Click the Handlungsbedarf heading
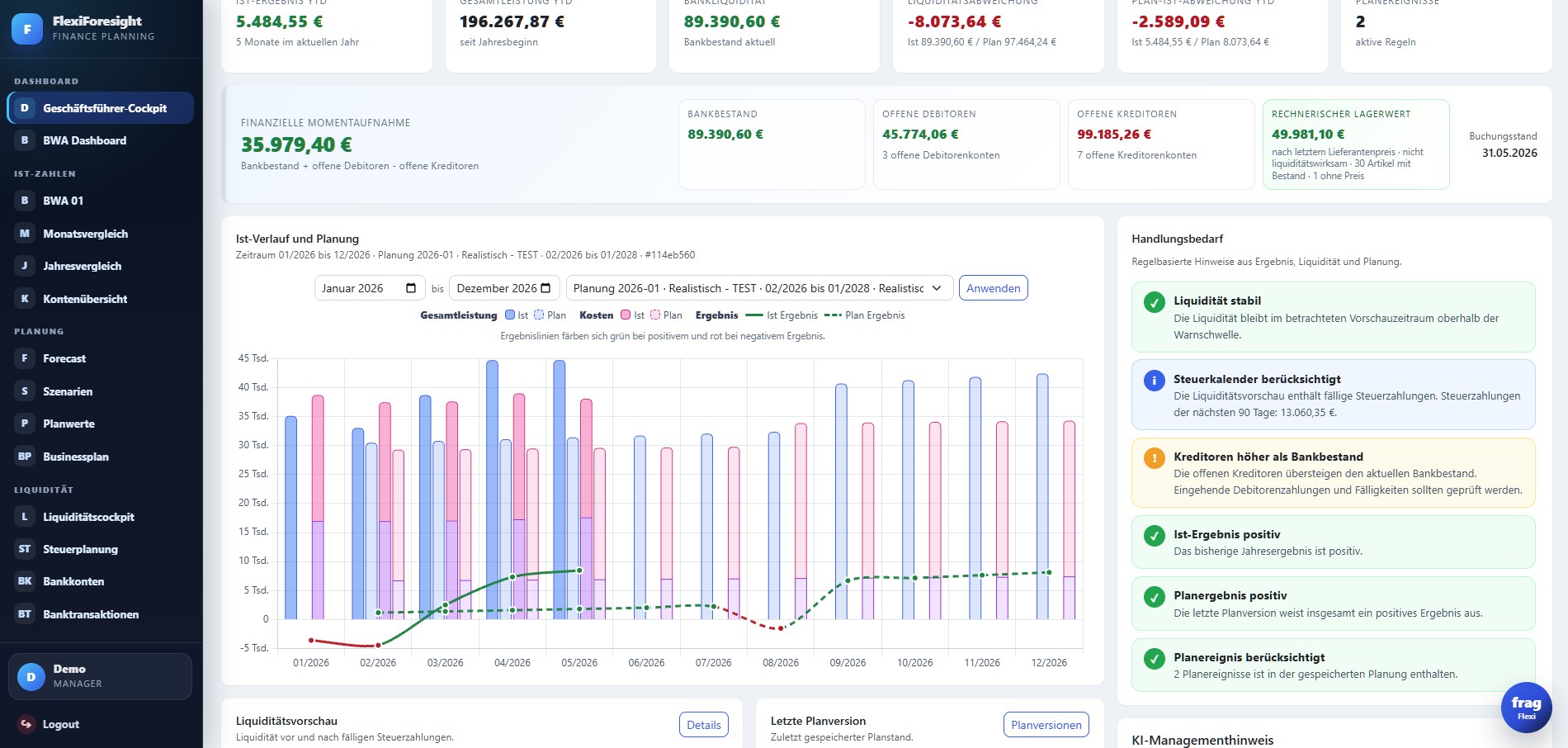 coord(1177,239)
